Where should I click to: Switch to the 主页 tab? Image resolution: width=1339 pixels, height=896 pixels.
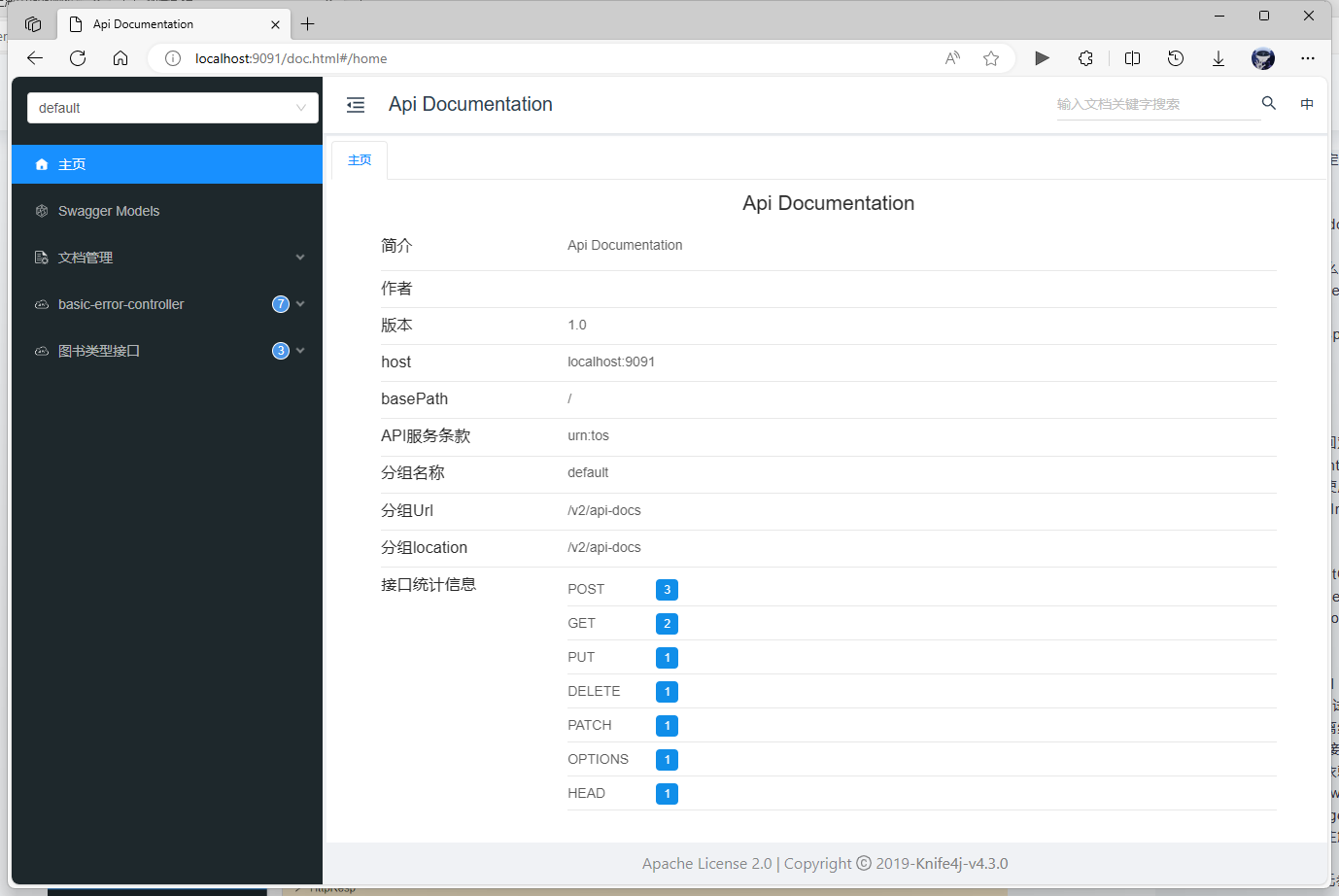pyautogui.click(x=359, y=159)
